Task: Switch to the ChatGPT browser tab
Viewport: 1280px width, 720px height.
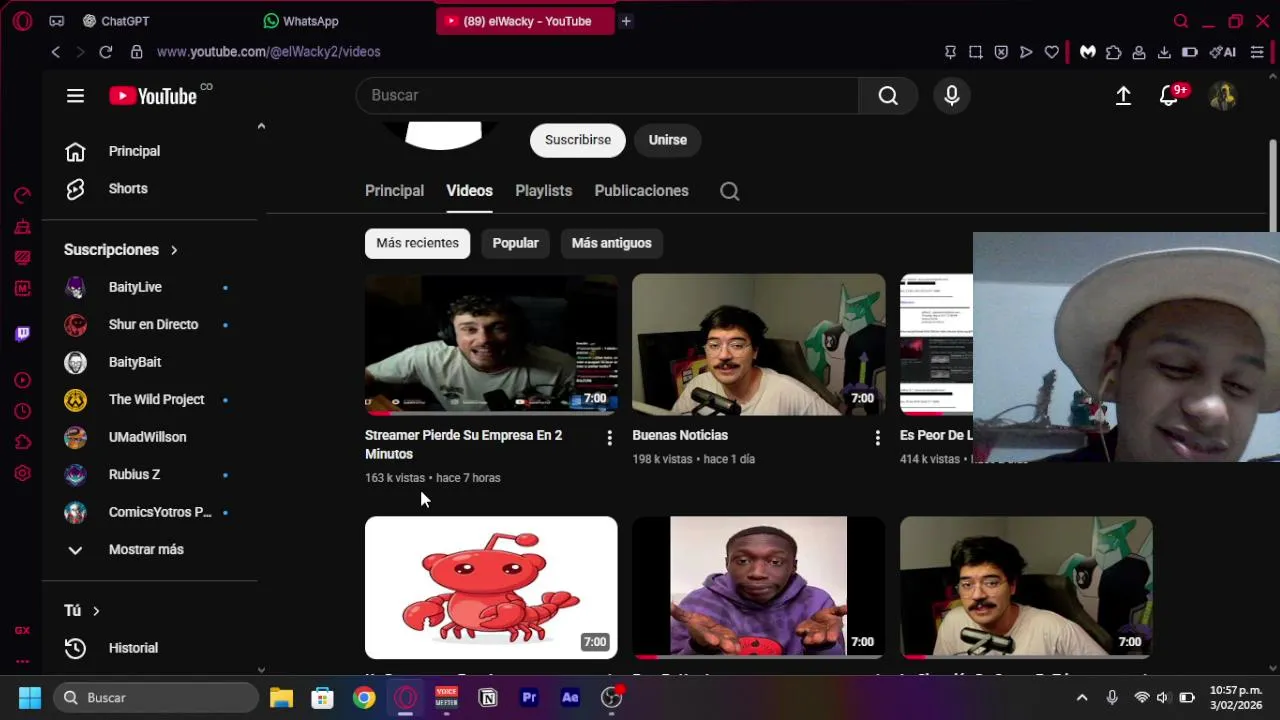Action: (115, 21)
